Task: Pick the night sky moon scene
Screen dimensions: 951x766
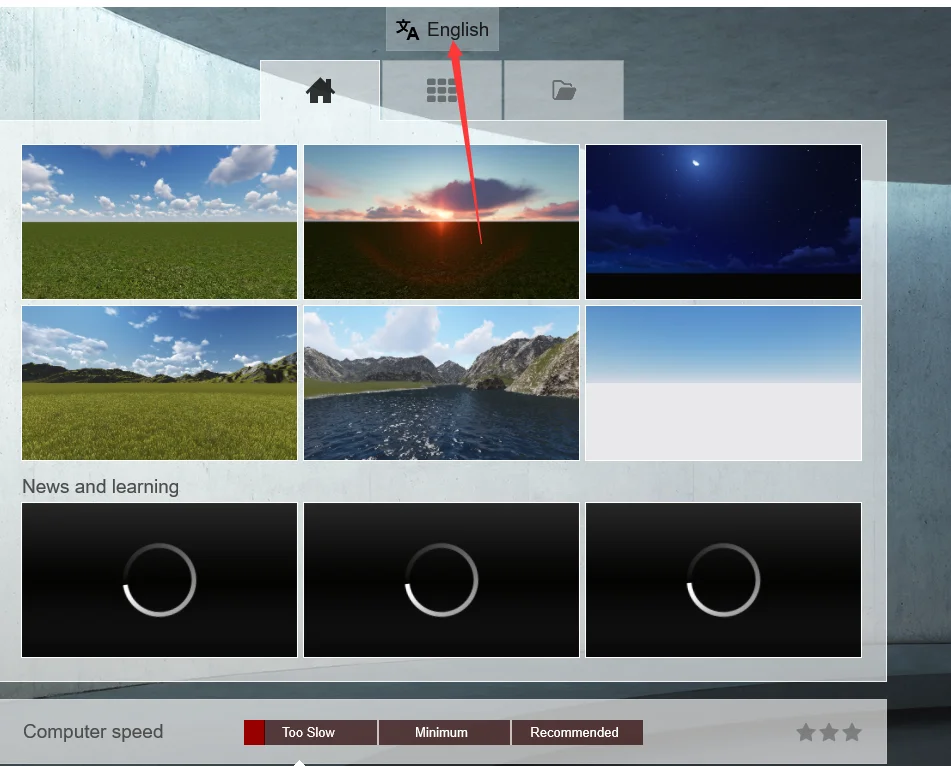Action: click(724, 222)
